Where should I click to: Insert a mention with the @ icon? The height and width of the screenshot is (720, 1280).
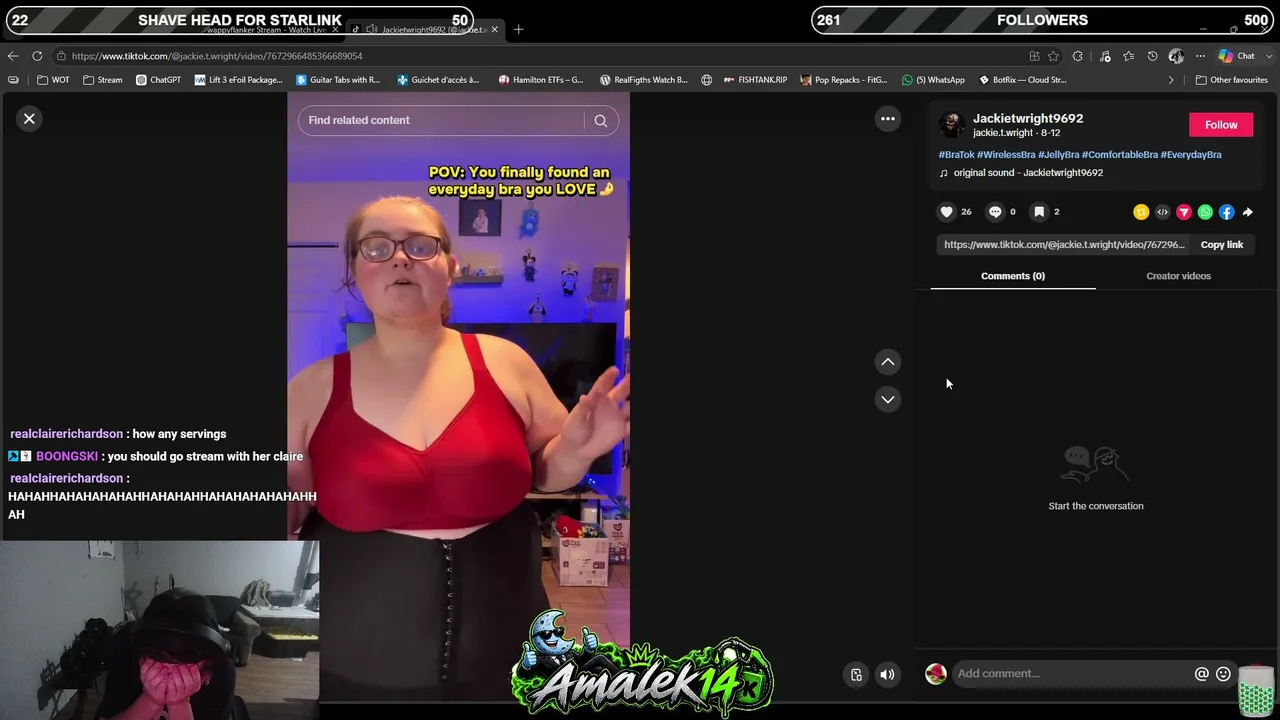[1202, 674]
